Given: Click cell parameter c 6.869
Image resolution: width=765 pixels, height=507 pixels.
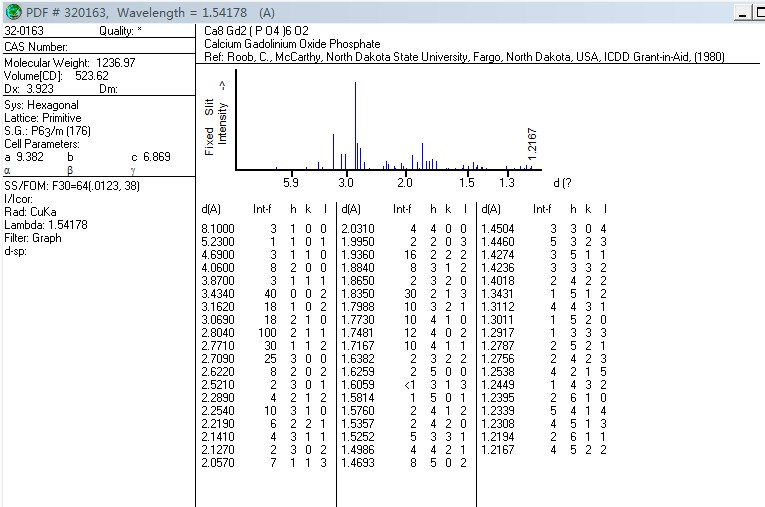Looking at the screenshot, I should [151, 157].
